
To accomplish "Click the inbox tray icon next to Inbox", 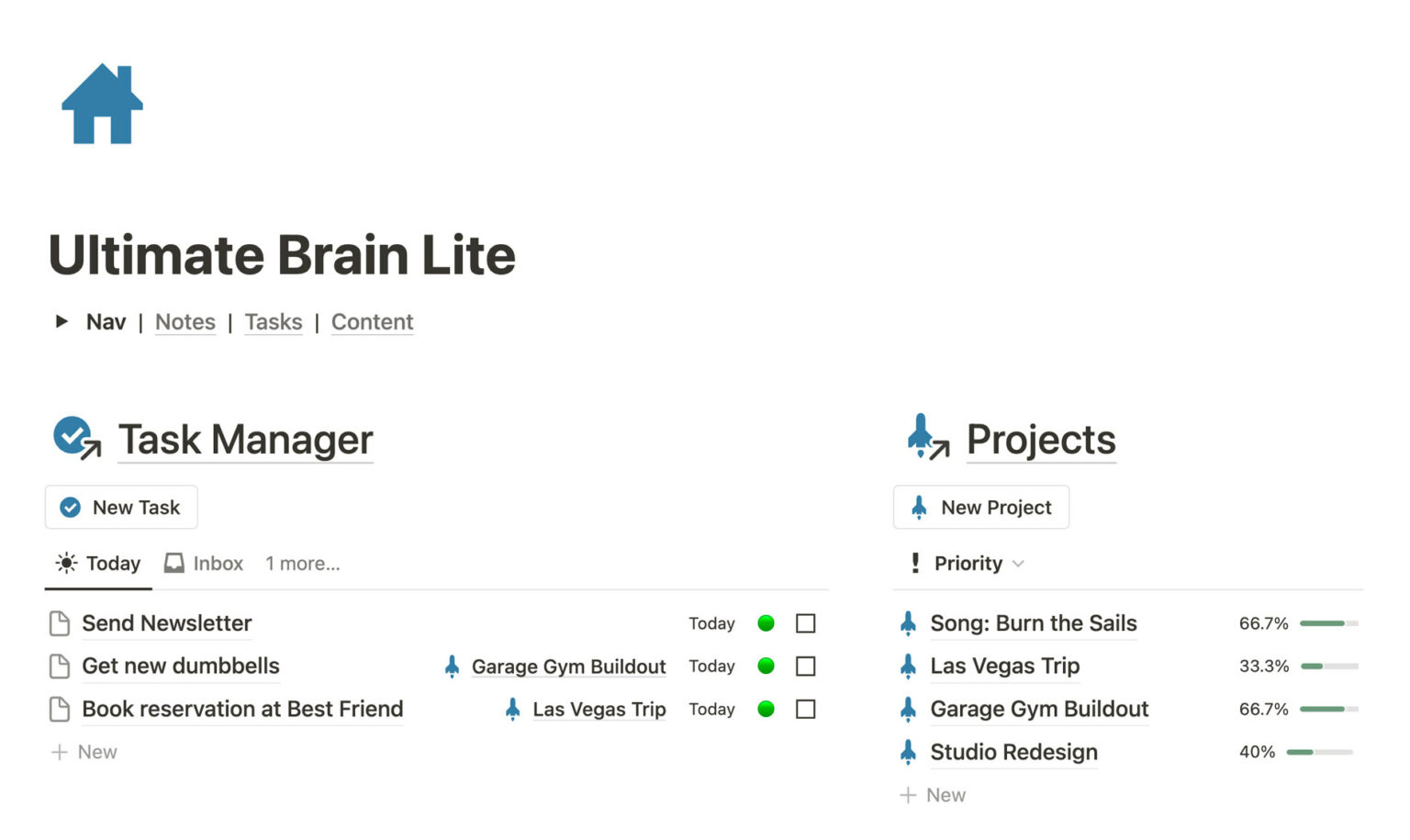I will click(173, 563).
